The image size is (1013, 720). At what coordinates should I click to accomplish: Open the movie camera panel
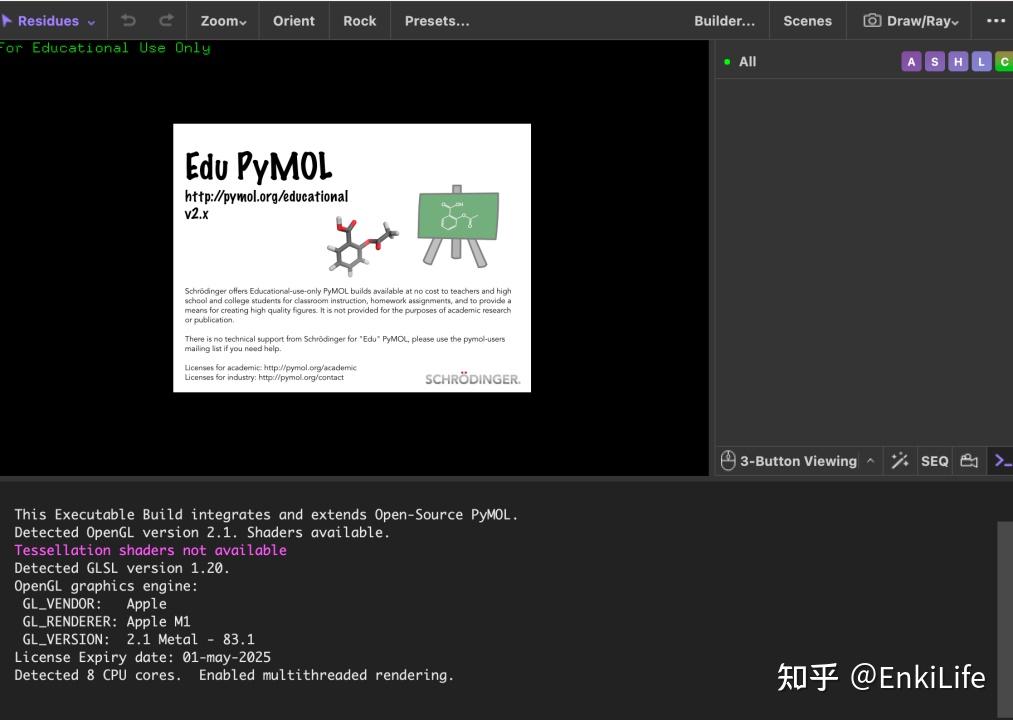pyautogui.click(x=968, y=460)
